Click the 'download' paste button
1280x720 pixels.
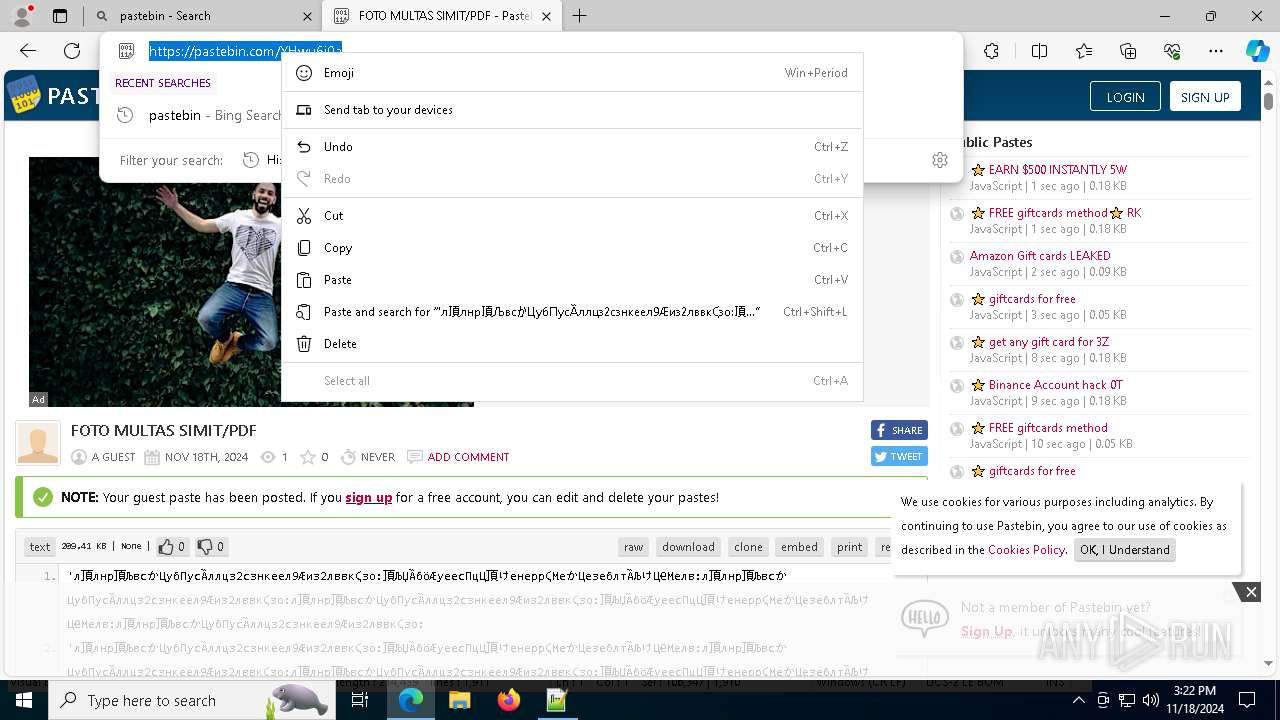[688, 547]
